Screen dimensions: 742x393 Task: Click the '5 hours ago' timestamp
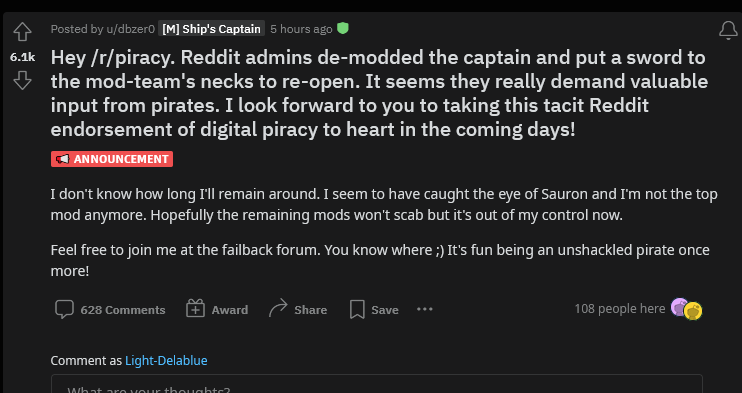click(x=301, y=29)
